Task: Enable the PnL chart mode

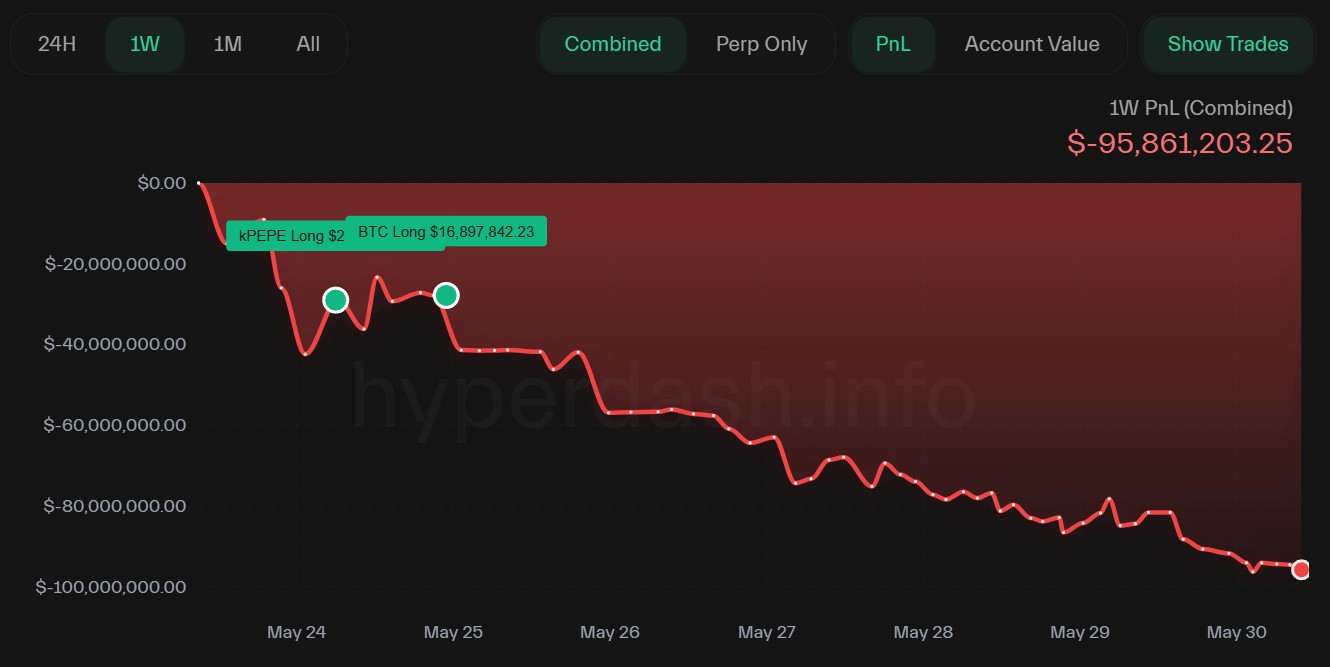Action: coord(892,44)
